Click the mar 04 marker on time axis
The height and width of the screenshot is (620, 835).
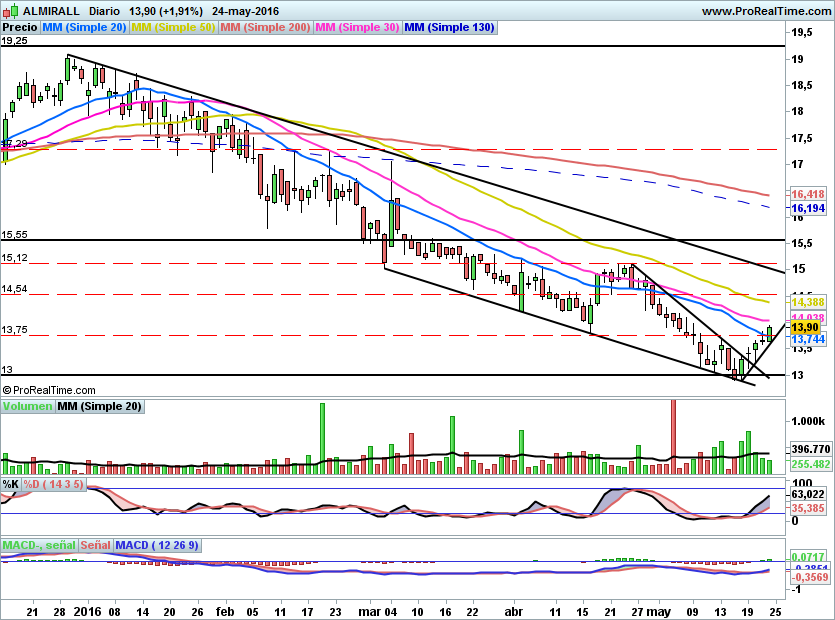pyautogui.click(x=378, y=612)
